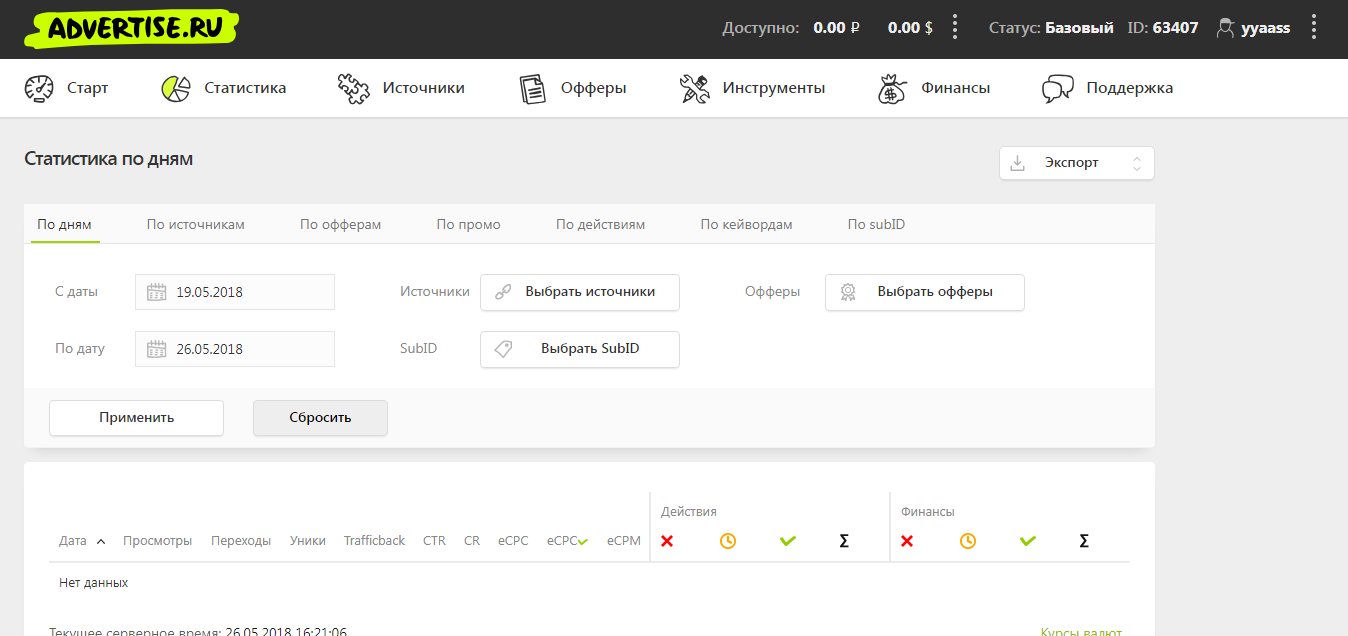1348x636 pixels.
Task: Click the download icon in Экспорт
Action: coord(1018,163)
